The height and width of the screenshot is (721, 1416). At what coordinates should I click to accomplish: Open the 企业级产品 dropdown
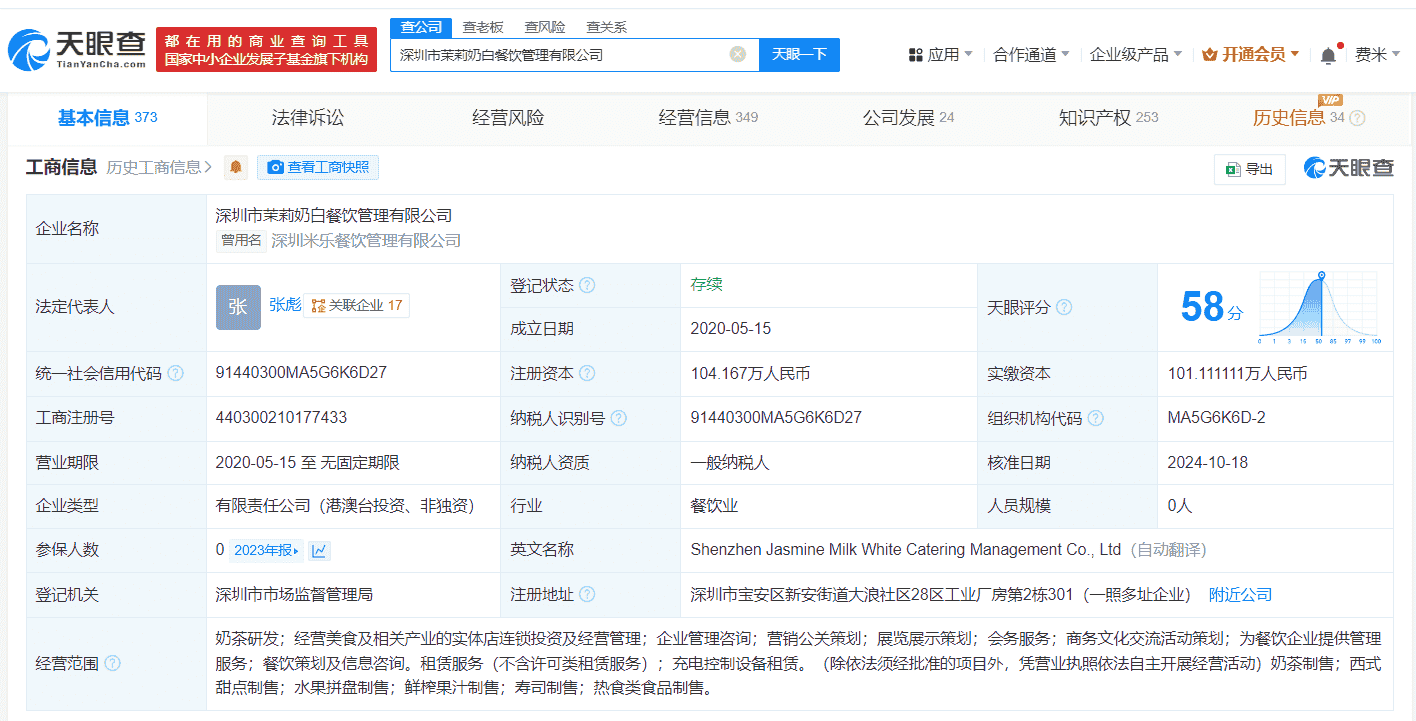tap(1129, 54)
